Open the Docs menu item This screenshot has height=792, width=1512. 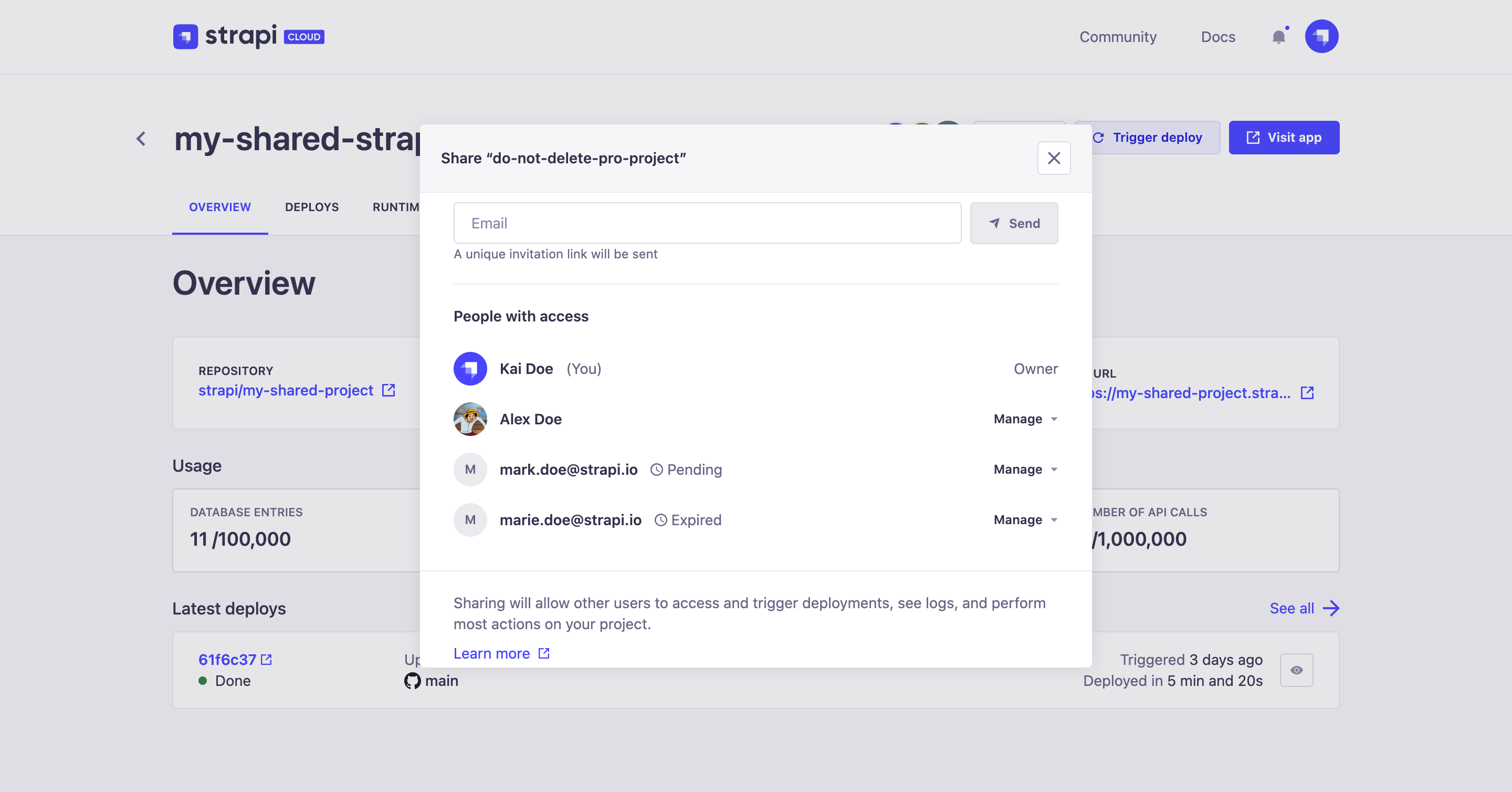(1219, 36)
